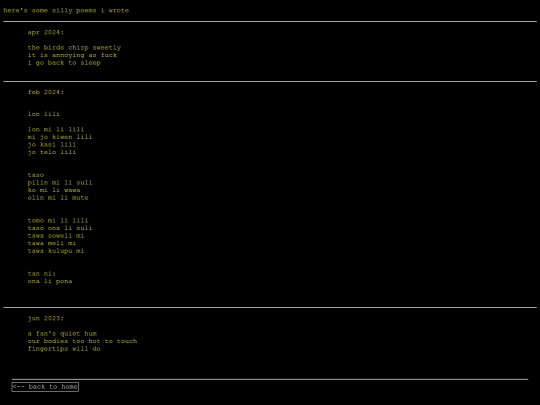Click line 'i go back to sleep'
The height and width of the screenshot is (405, 540).
tap(64, 63)
